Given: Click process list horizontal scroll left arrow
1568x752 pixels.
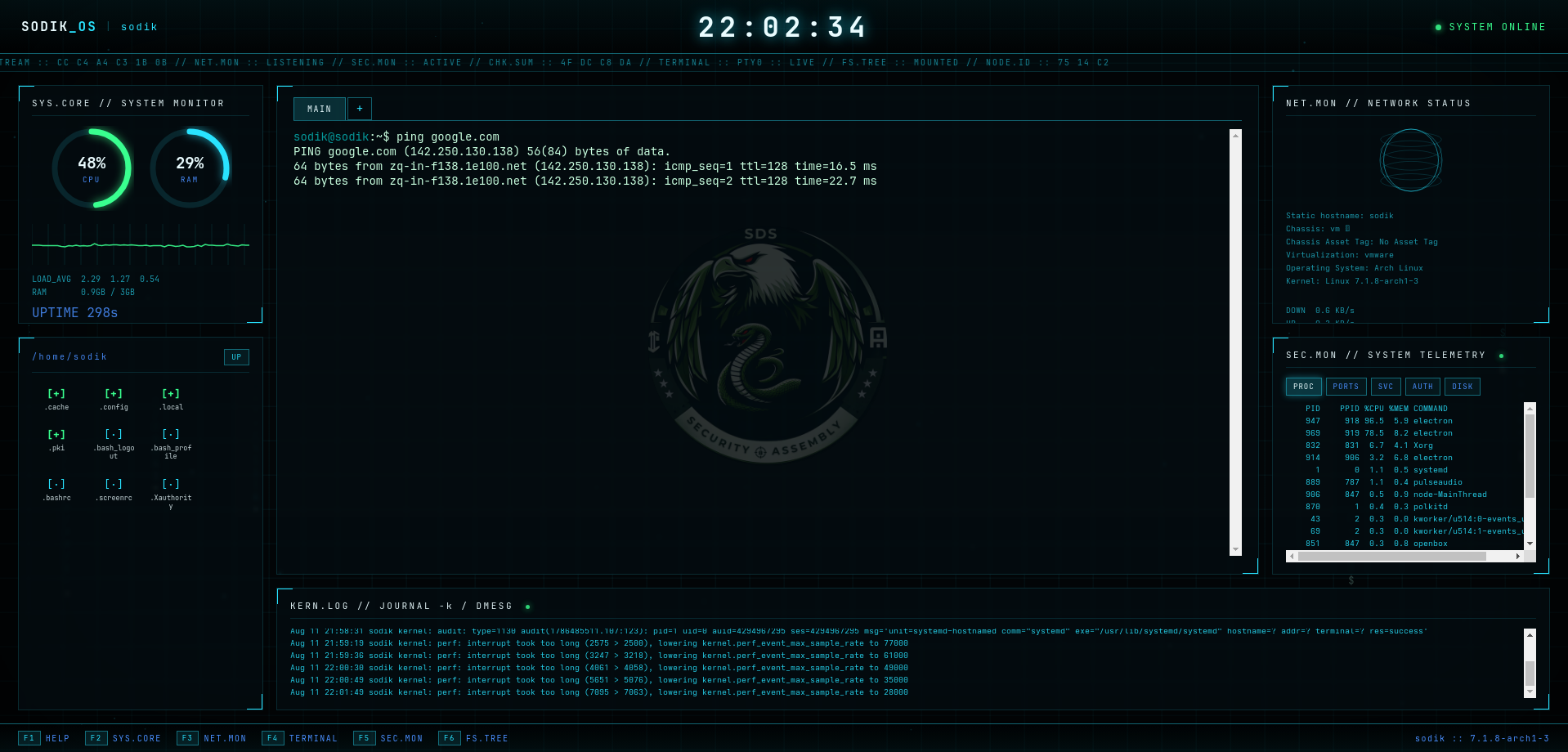Looking at the screenshot, I should coord(1292,556).
